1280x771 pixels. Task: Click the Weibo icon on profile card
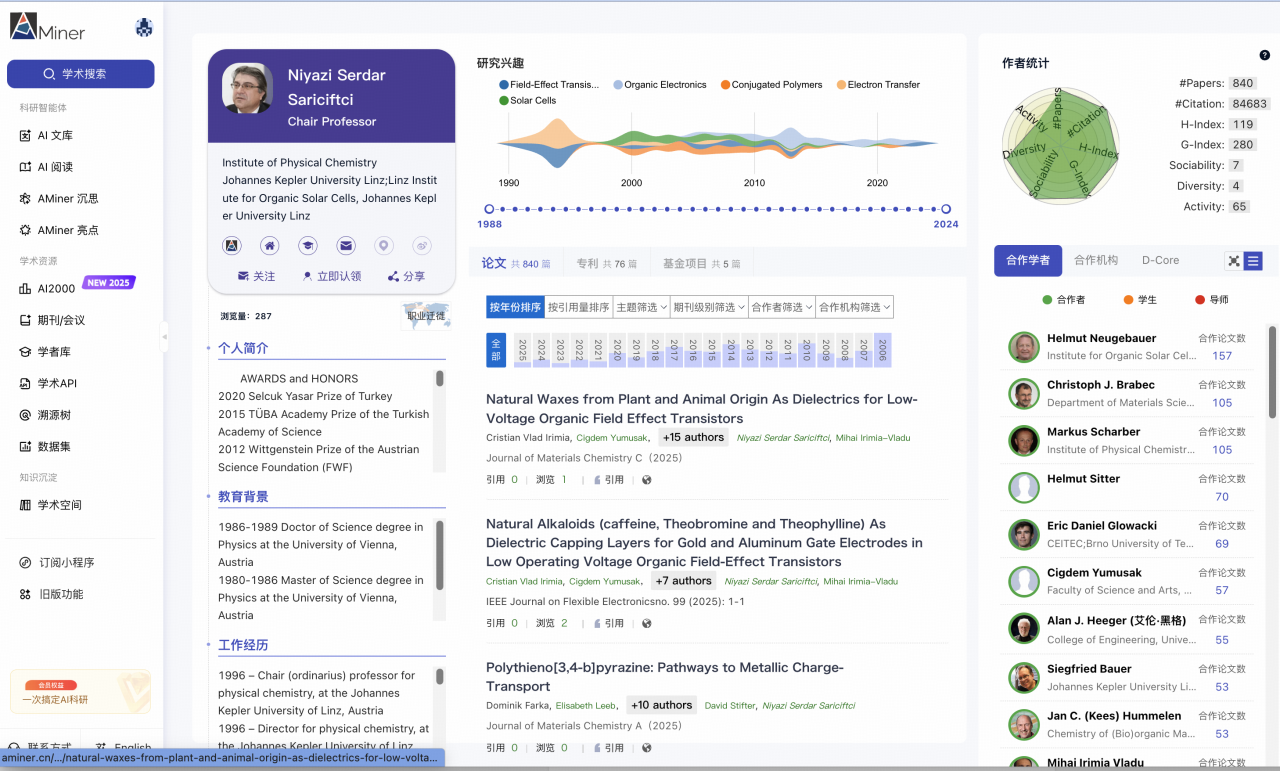pyautogui.click(x=422, y=245)
